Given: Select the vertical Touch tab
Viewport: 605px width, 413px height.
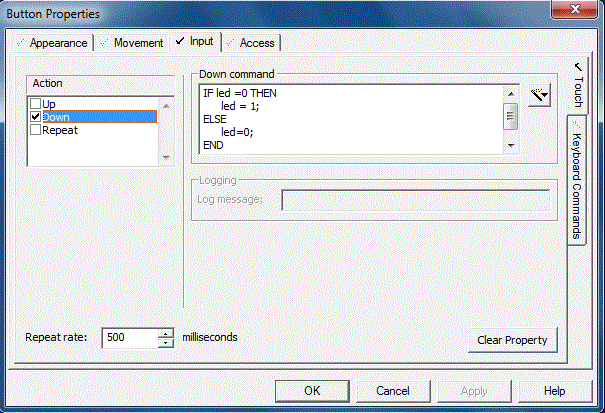Looking at the screenshot, I should (x=577, y=87).
